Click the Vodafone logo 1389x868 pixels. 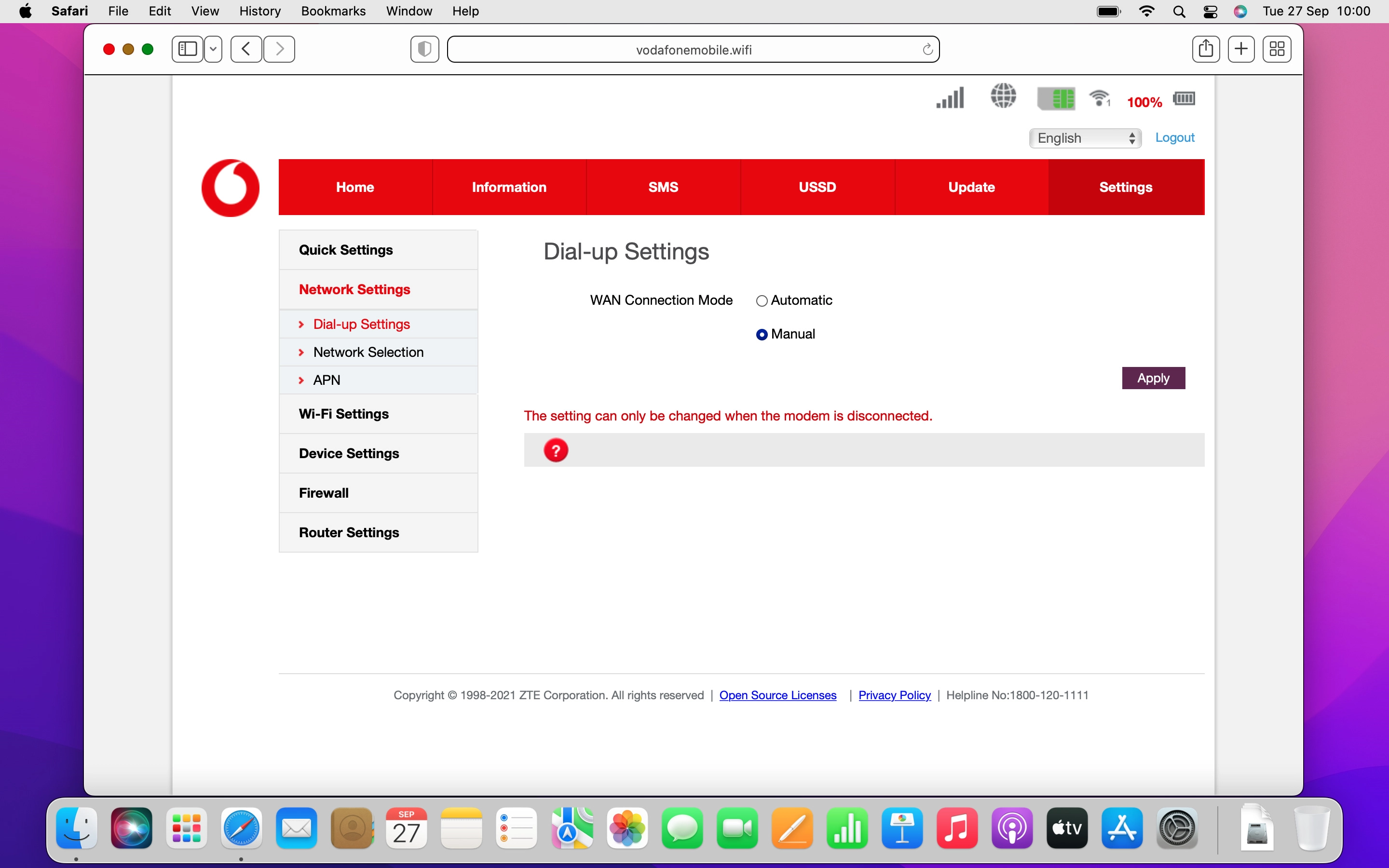[x=231, y=188]
